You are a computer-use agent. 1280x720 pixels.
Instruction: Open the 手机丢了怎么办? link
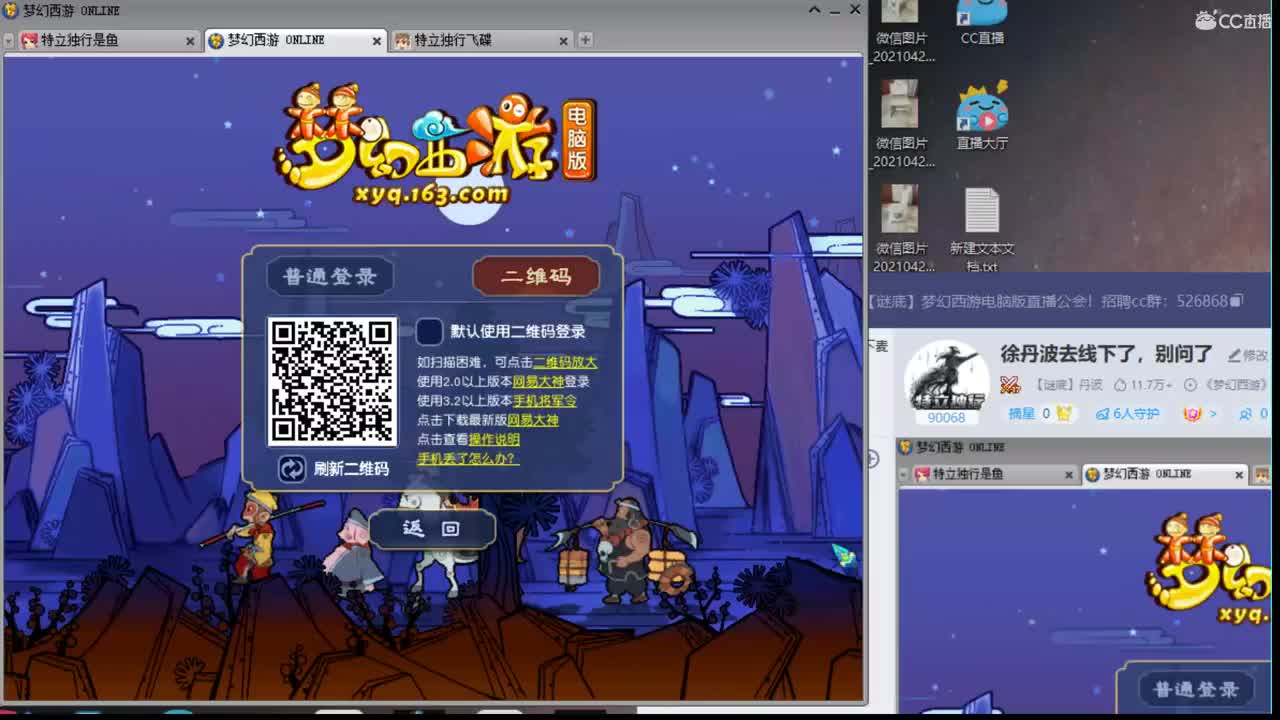coord(467,458)
